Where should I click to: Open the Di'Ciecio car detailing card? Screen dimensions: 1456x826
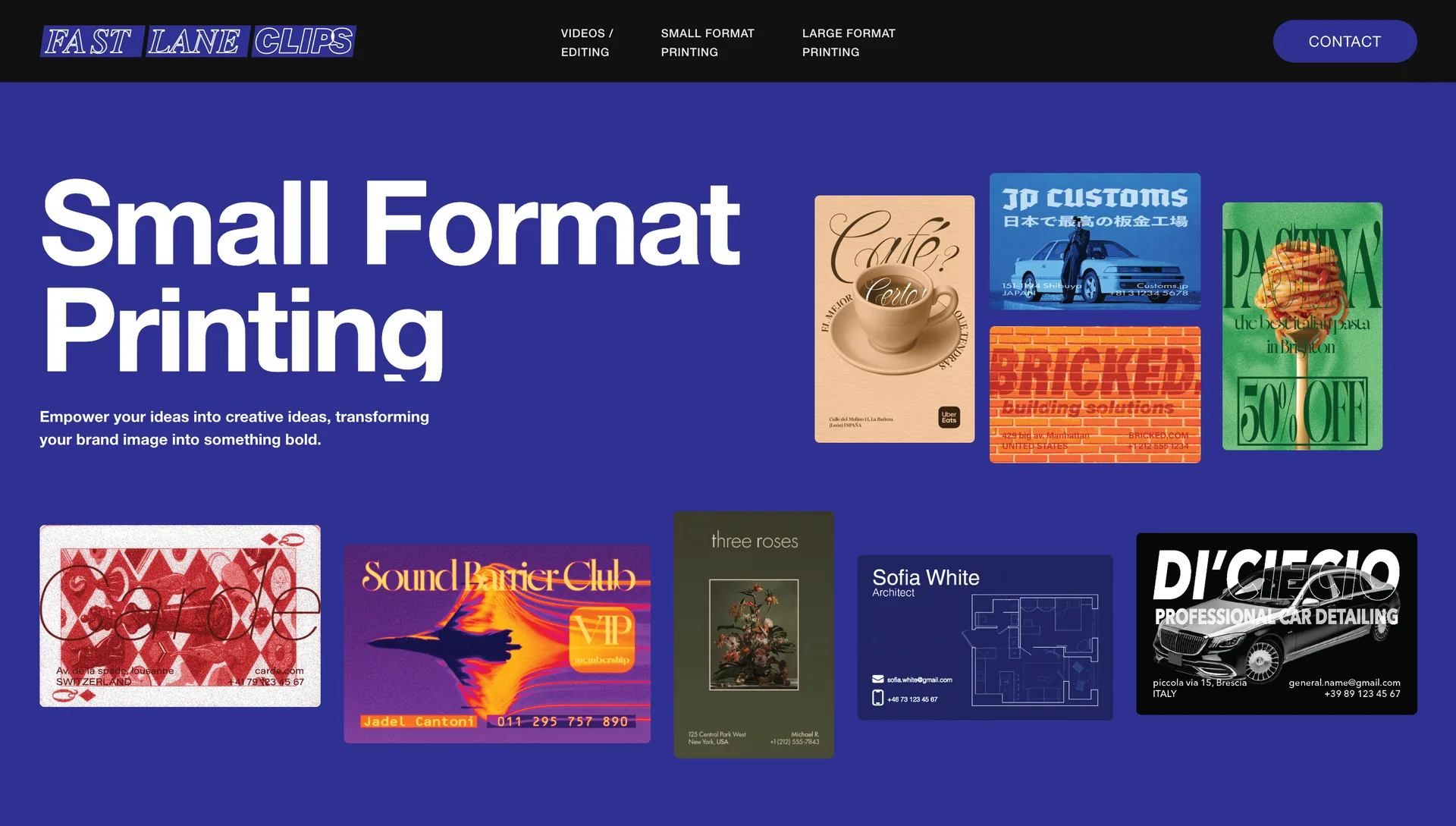point(1276,623)
